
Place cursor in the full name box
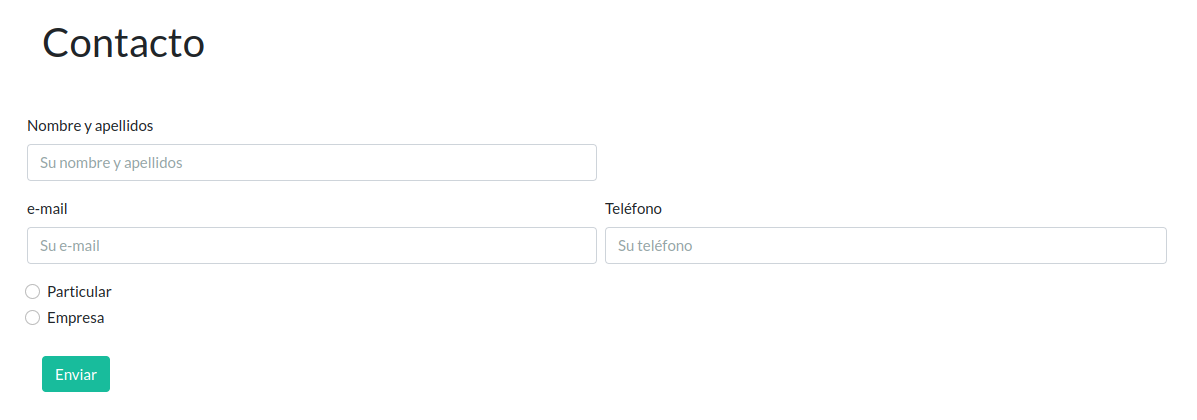coord(311,163)
